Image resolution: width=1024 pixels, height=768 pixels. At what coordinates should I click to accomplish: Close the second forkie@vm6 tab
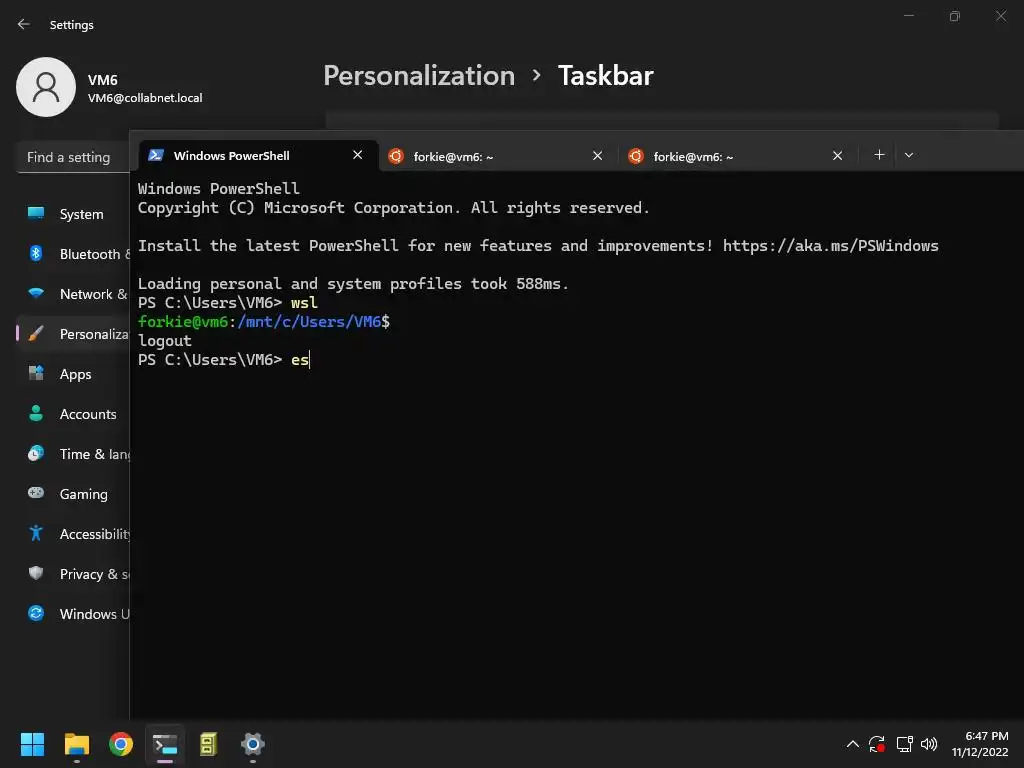(598, 155)
